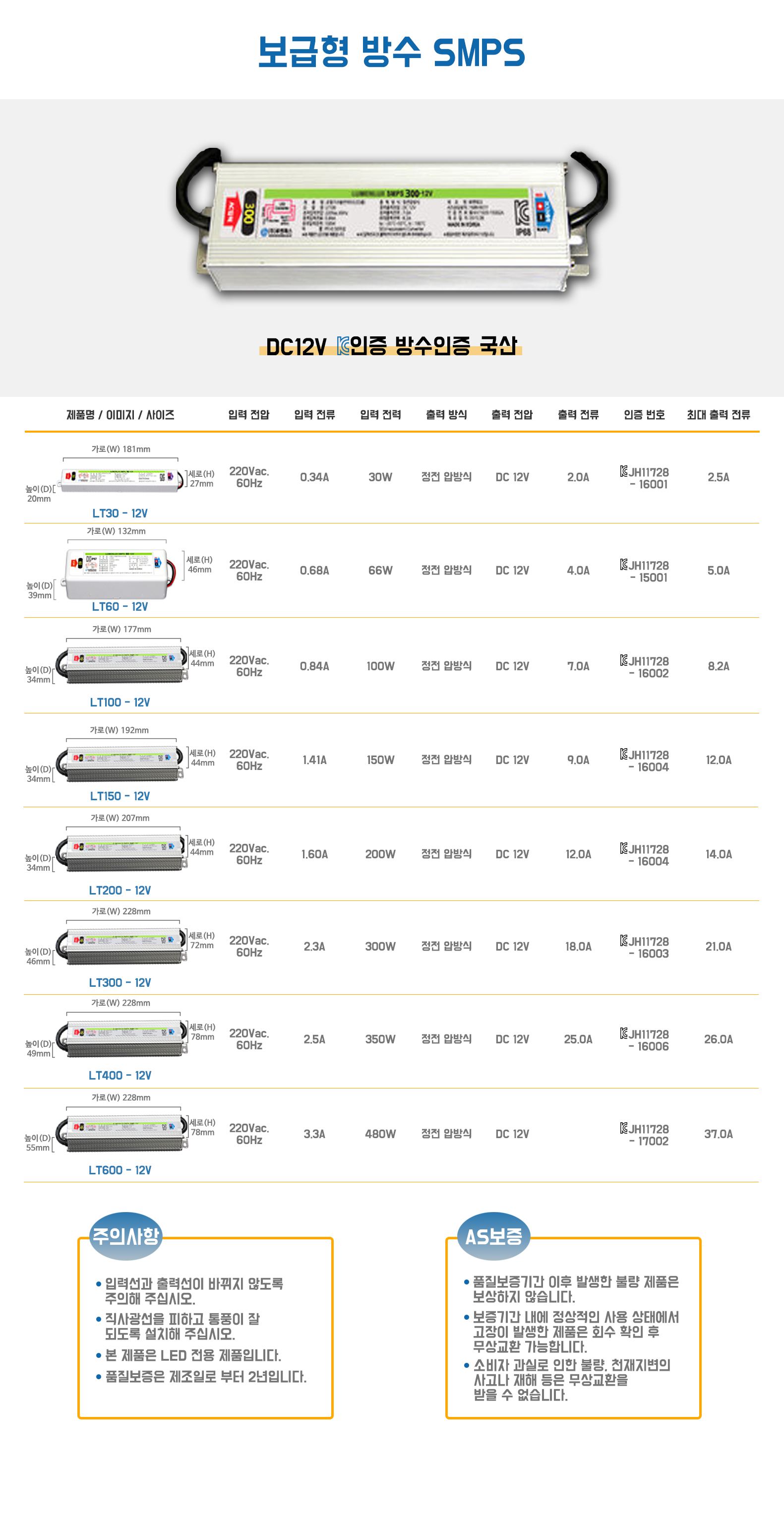Click the 인증 번호 column header
Screen dimensions: 784x1538
[x=644, y=414]
